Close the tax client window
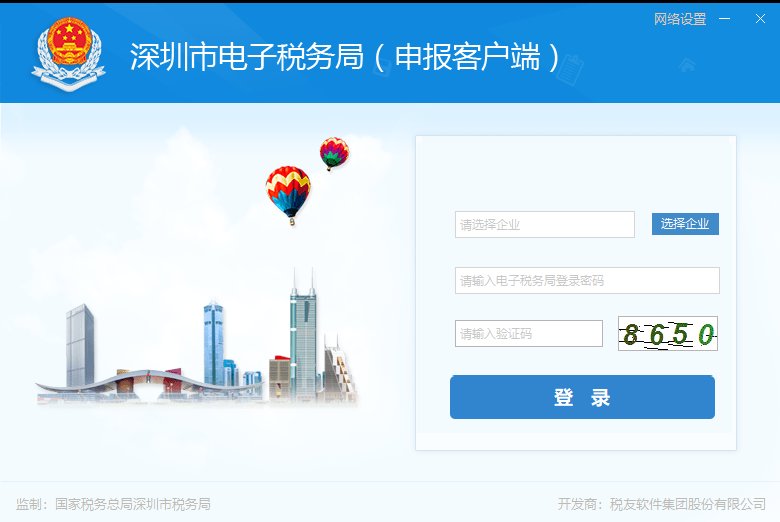The image size is (780, 522). (x=760, y=19)
